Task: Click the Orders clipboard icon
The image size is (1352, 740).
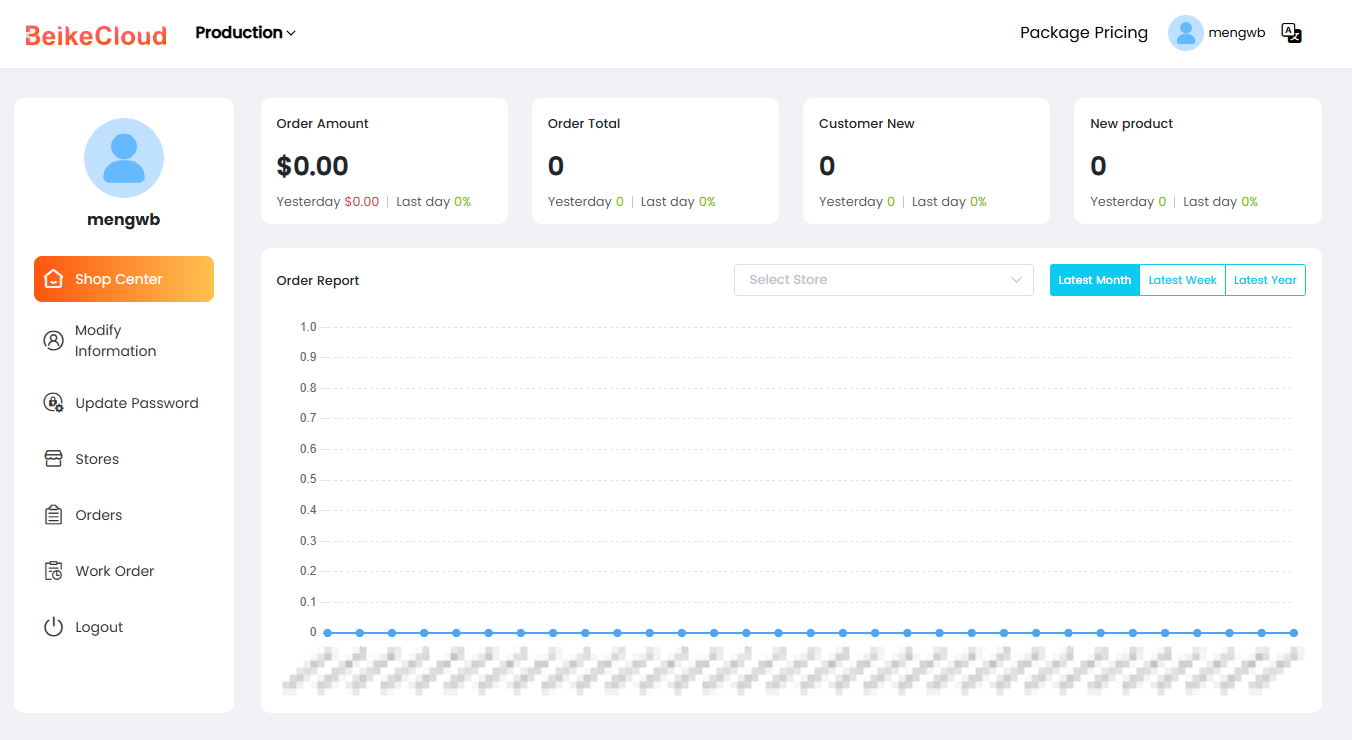Action: tap(54, 515)
